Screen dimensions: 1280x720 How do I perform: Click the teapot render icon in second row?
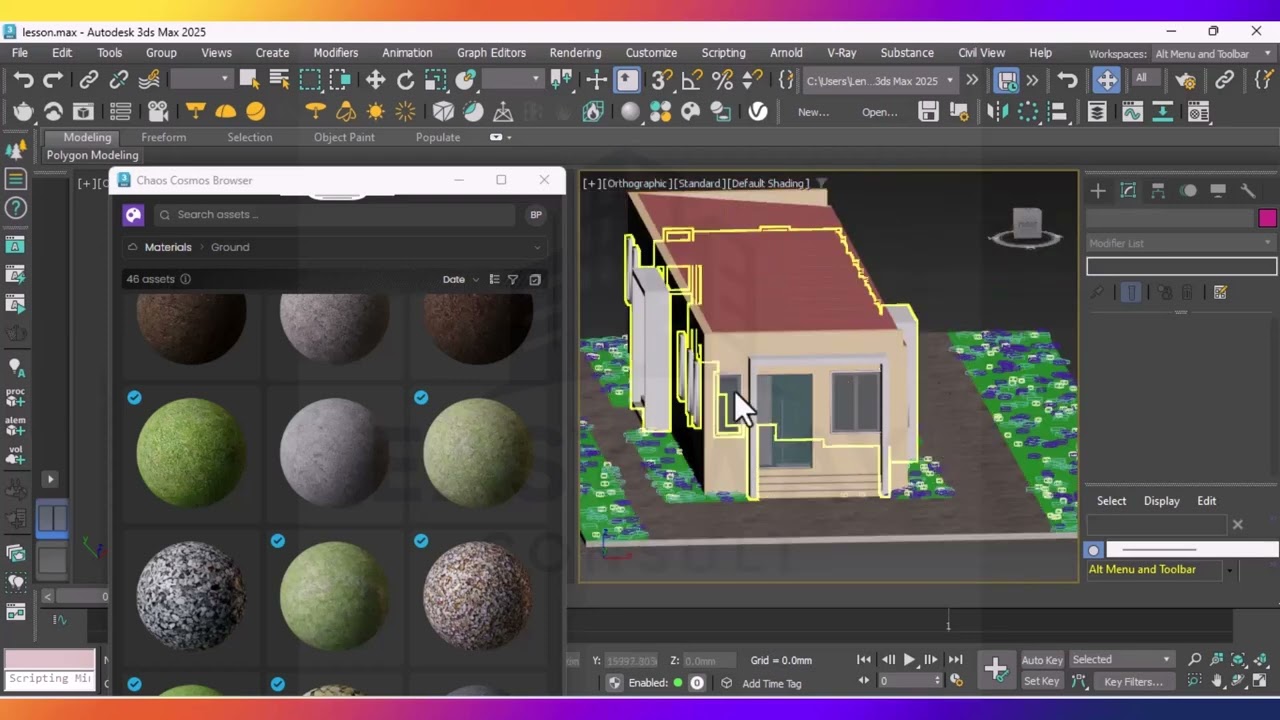tap(23, 112)
